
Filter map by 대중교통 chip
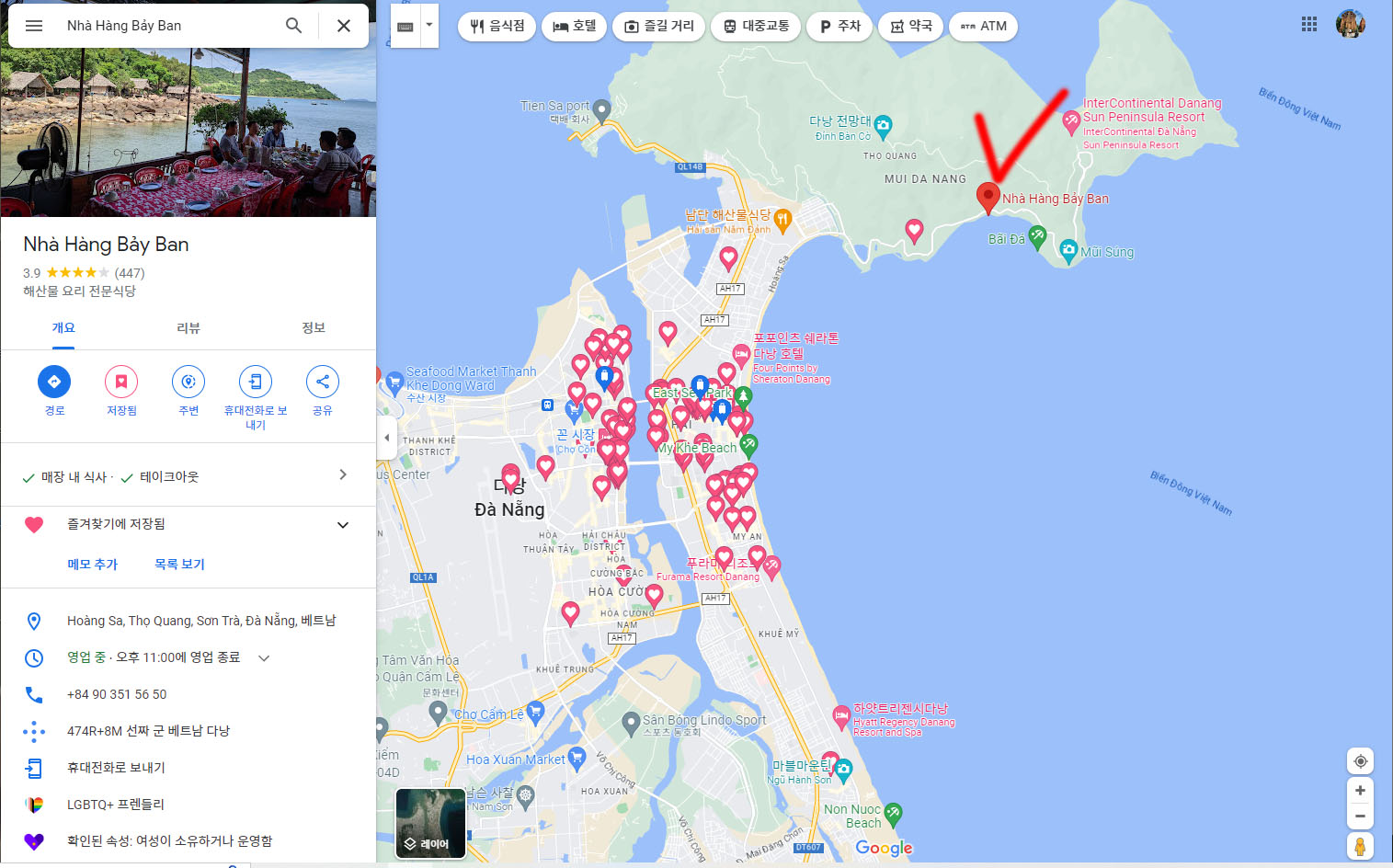(x=756, y=26)
